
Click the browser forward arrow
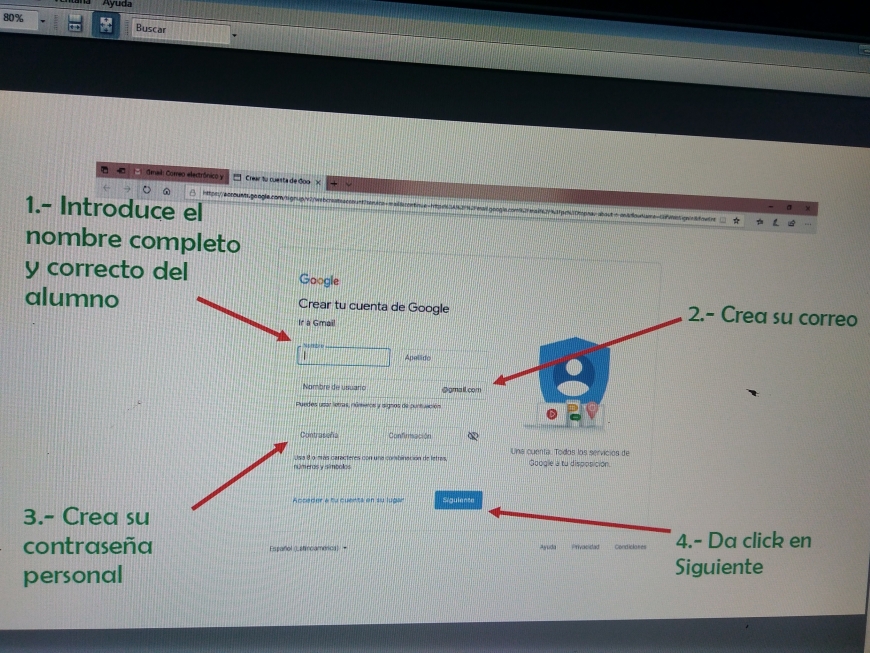(127, 189)
